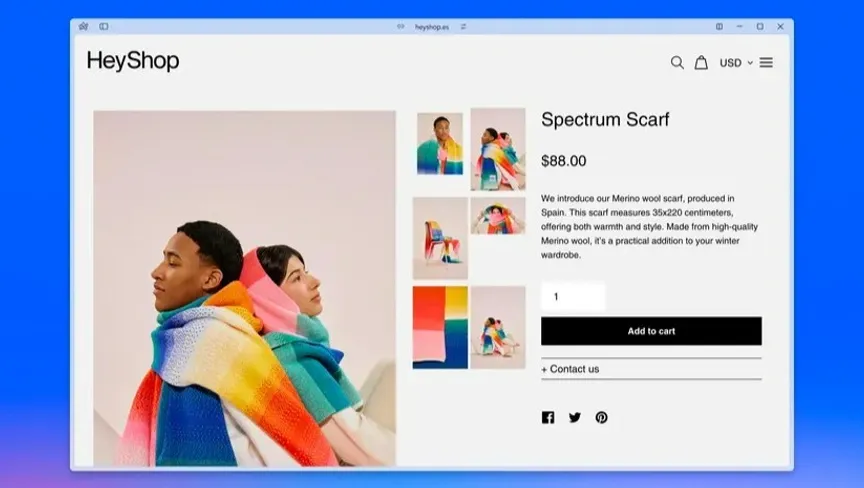View thumbnail of man wearing green scarf
The image size is (864, 488).
point(440,144)
